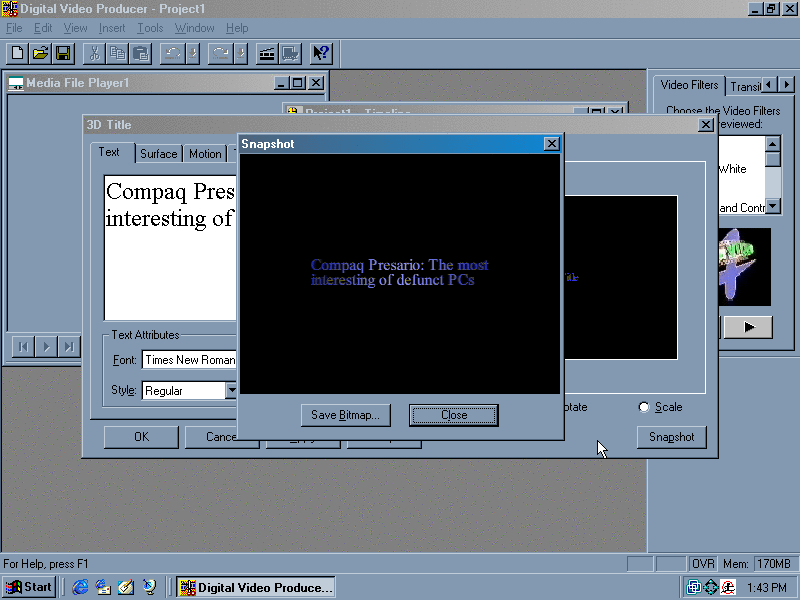800x600 pixels.
Task: Switch to the Motion tab in 3D Title
Action: tap(205, 154)
